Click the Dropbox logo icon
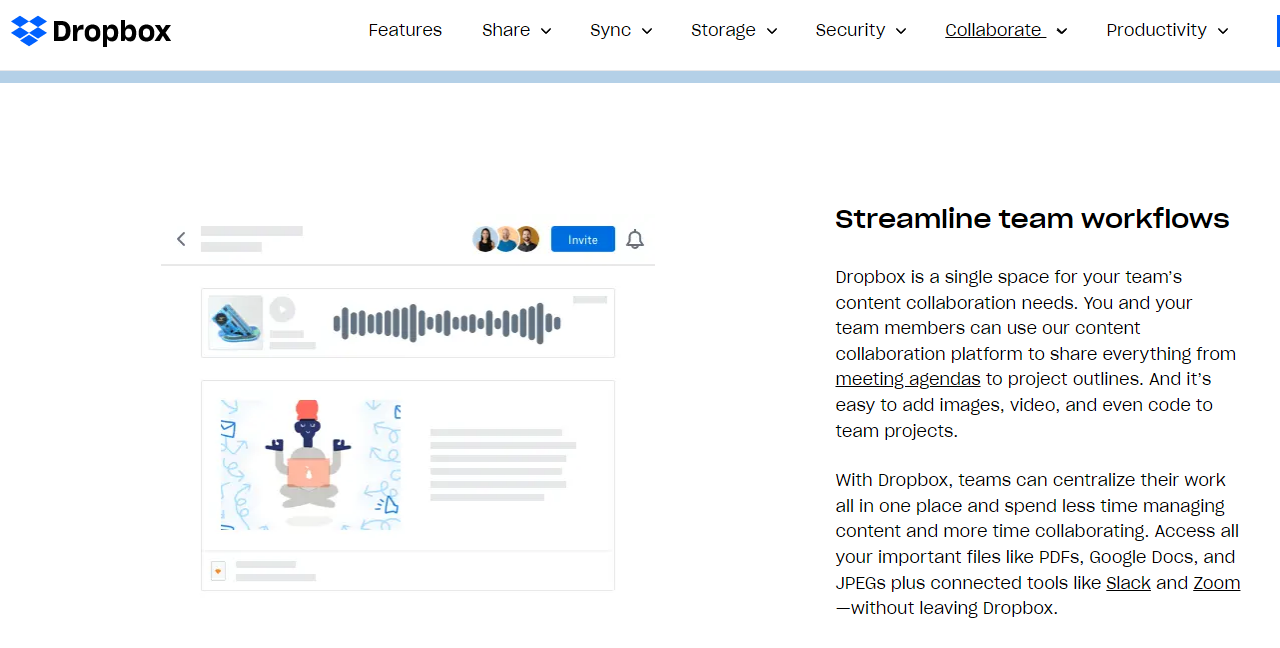 29,31
